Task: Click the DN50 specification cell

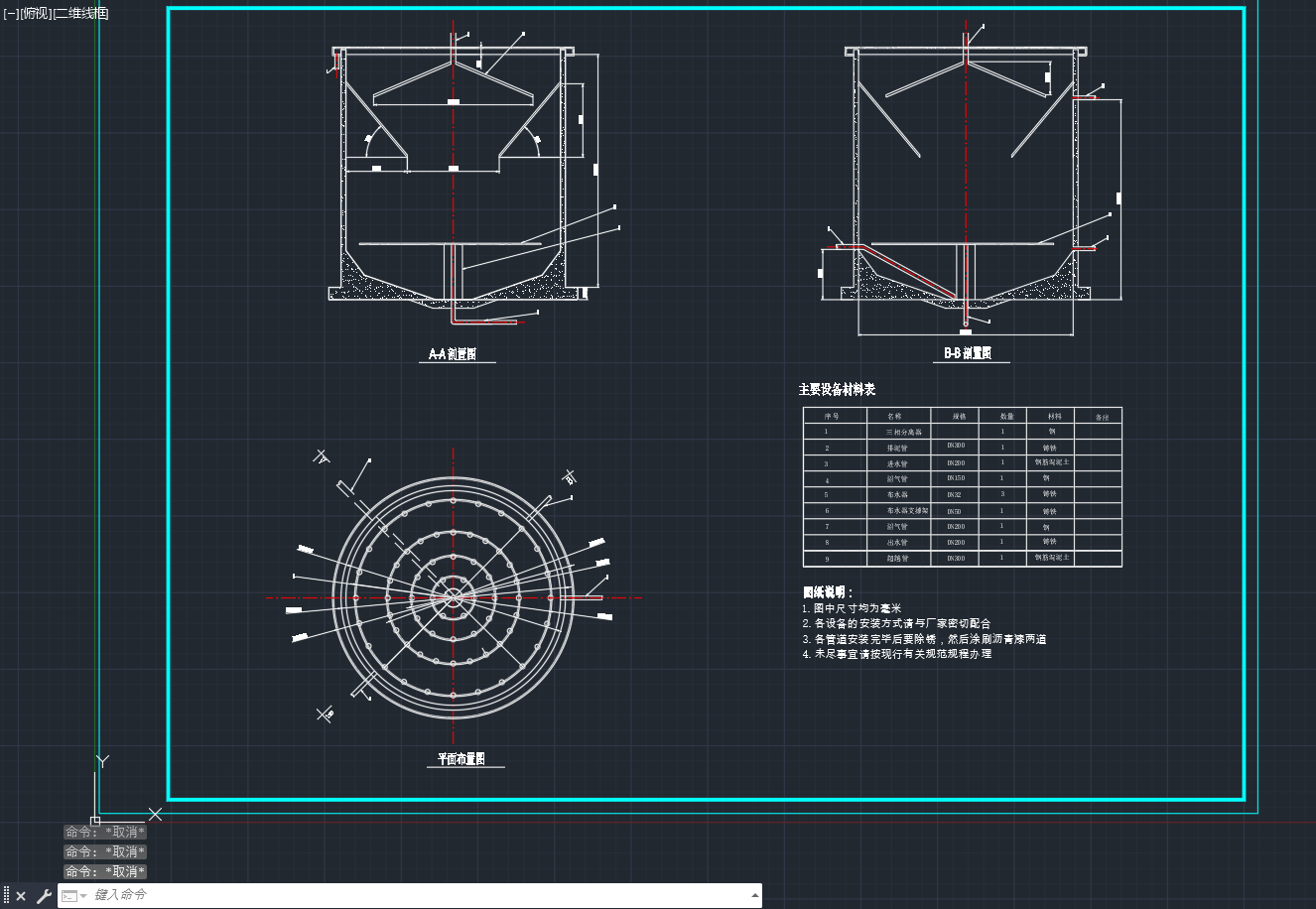Action: coord(954,511)
